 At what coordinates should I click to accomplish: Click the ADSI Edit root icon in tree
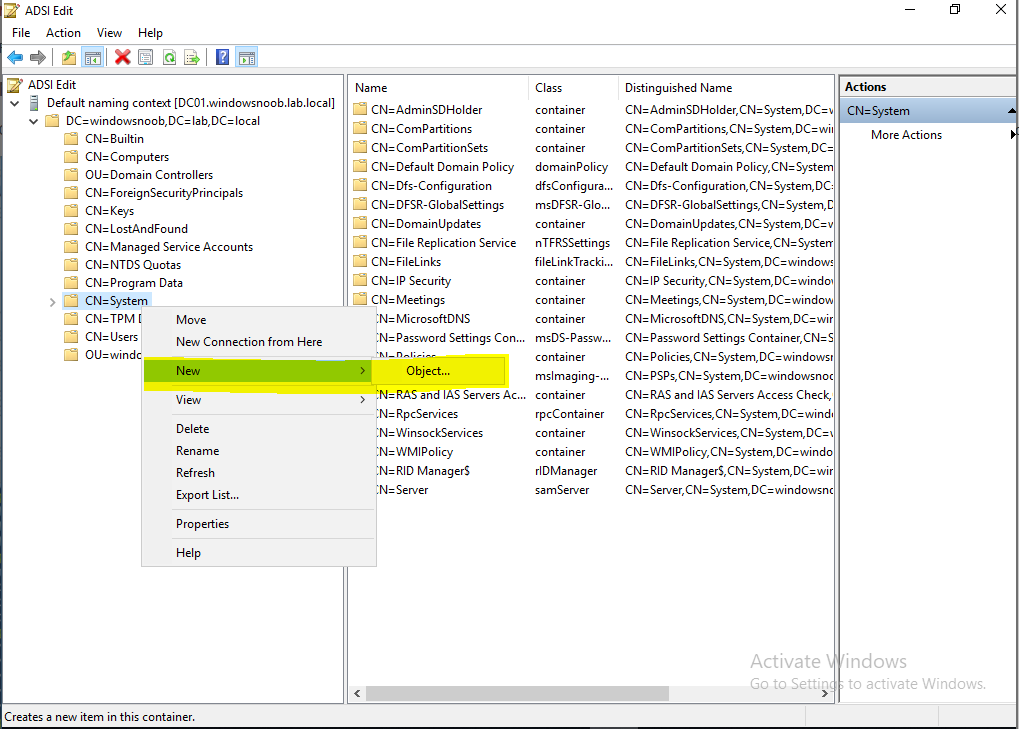[x=15, y=84]
